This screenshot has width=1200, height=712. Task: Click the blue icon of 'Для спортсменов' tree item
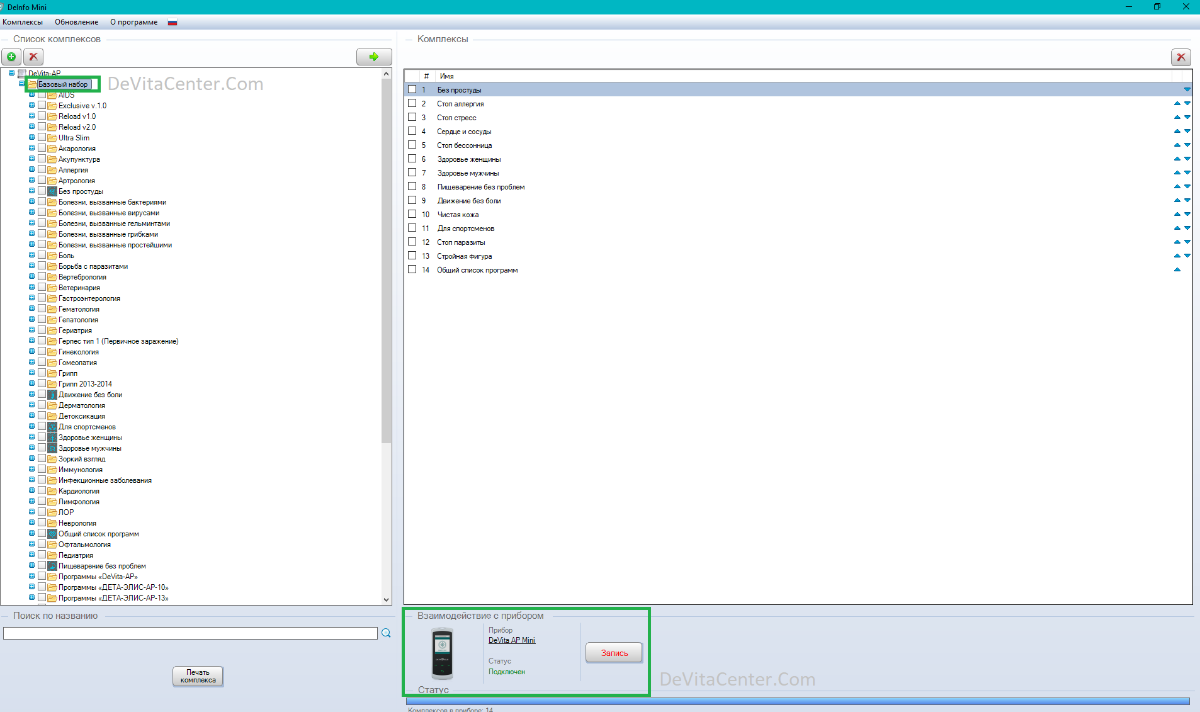pyautogui.click(x=52, y=427)
